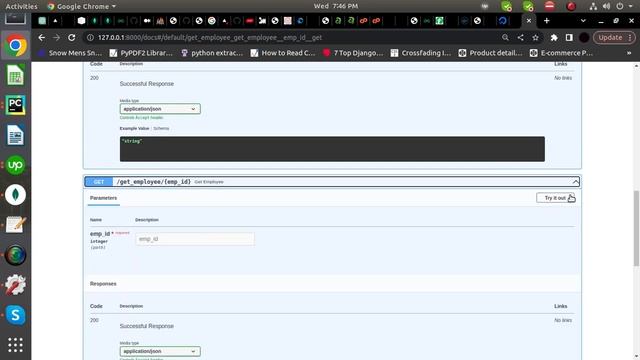This screenshot has width=640, height=360.
Task: Open the Snow Mens Sn... bookmark
Action: 70,53
